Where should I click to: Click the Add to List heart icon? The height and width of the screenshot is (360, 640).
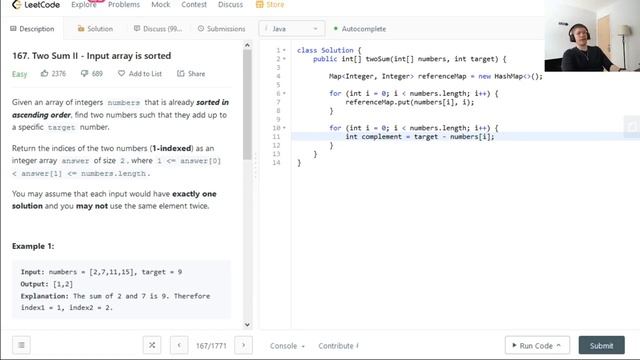point(121,73)
